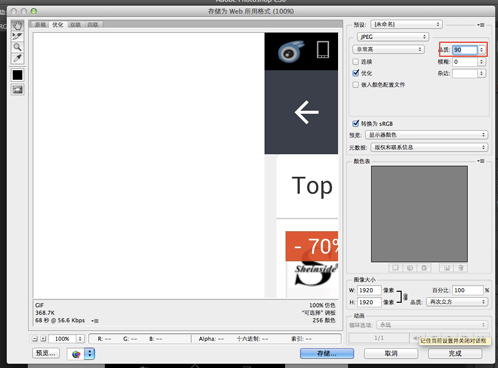Click the back arrow in preview image
Viewport: 498px width, 368px height.
tap(307, 112)
